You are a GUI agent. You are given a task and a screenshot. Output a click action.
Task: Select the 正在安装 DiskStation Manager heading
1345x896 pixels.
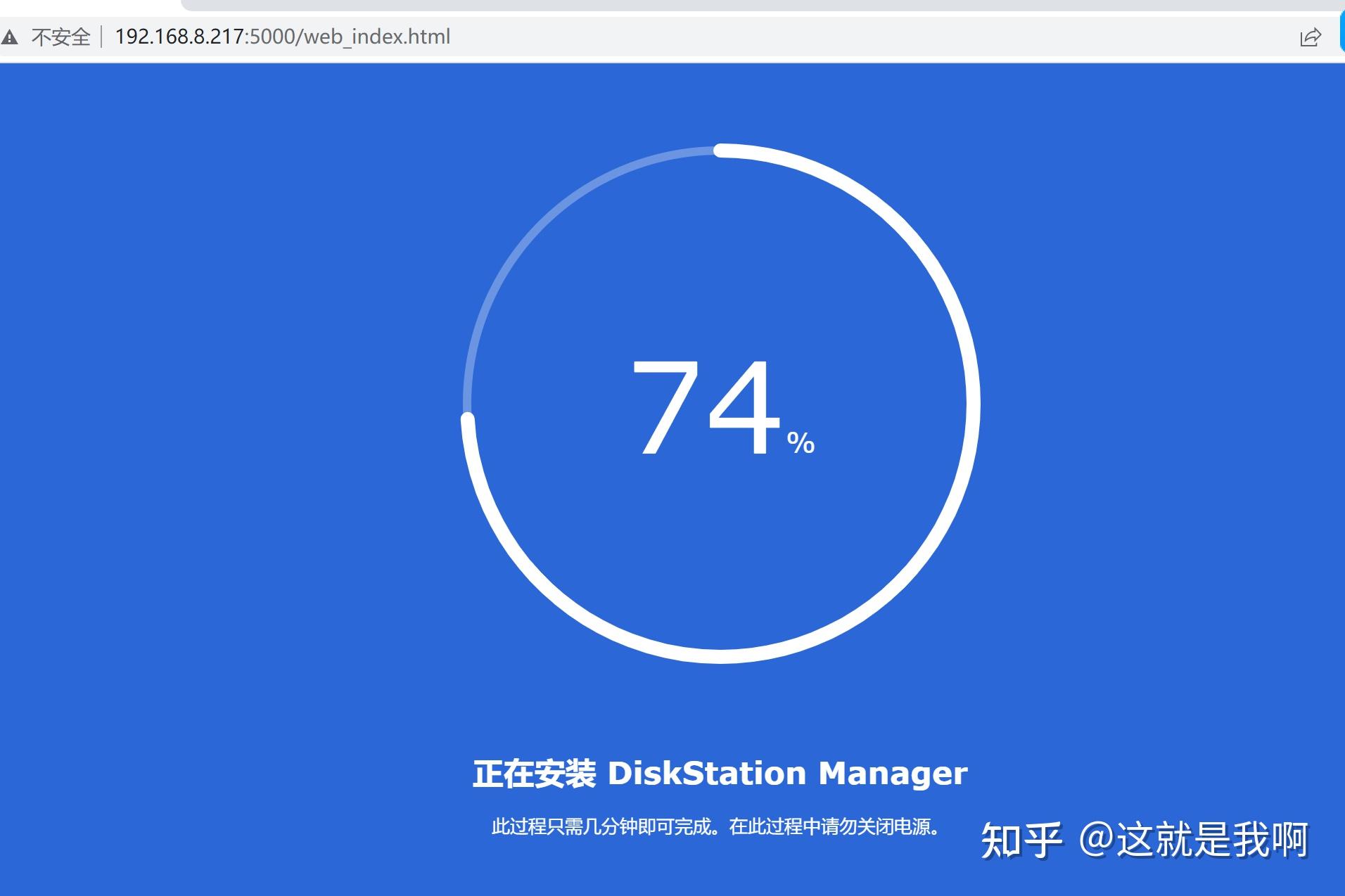click(720, 773)
